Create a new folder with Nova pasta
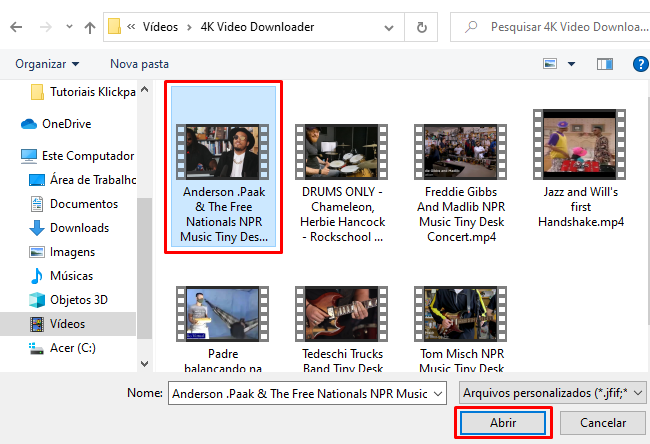650x444 pixels. (139, 64)
